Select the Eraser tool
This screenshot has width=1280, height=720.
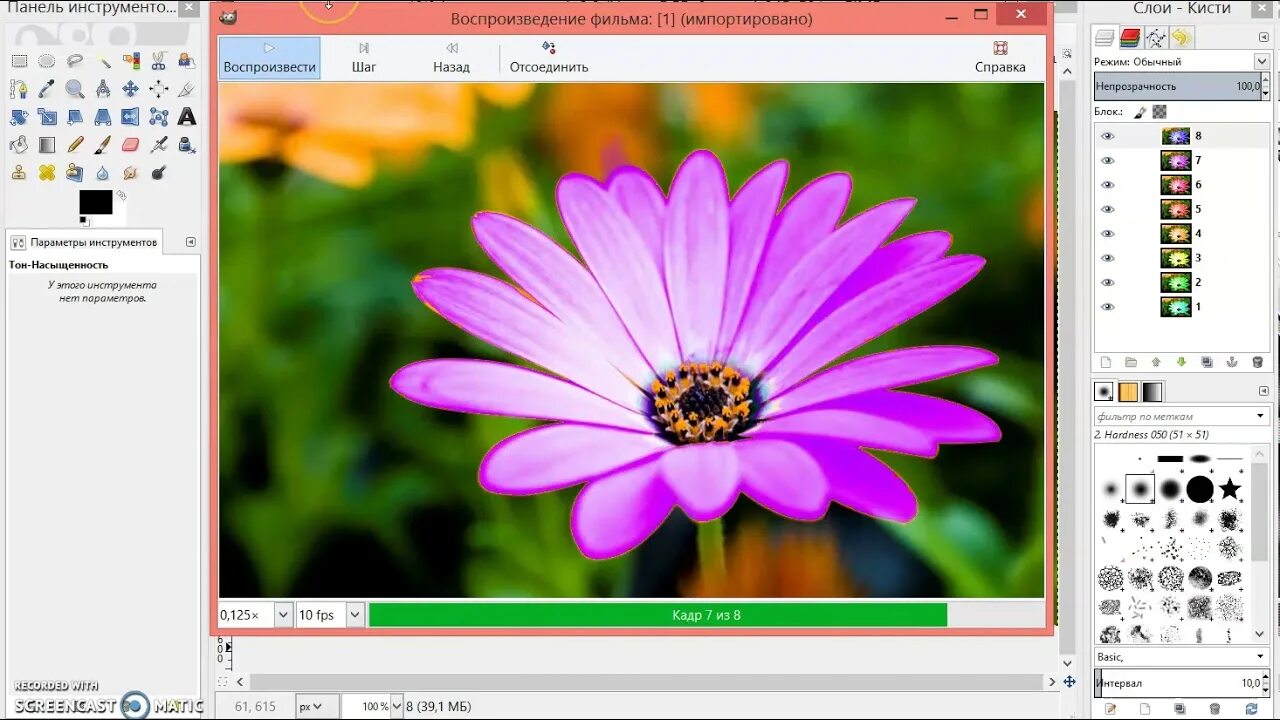tap(130, 144)
